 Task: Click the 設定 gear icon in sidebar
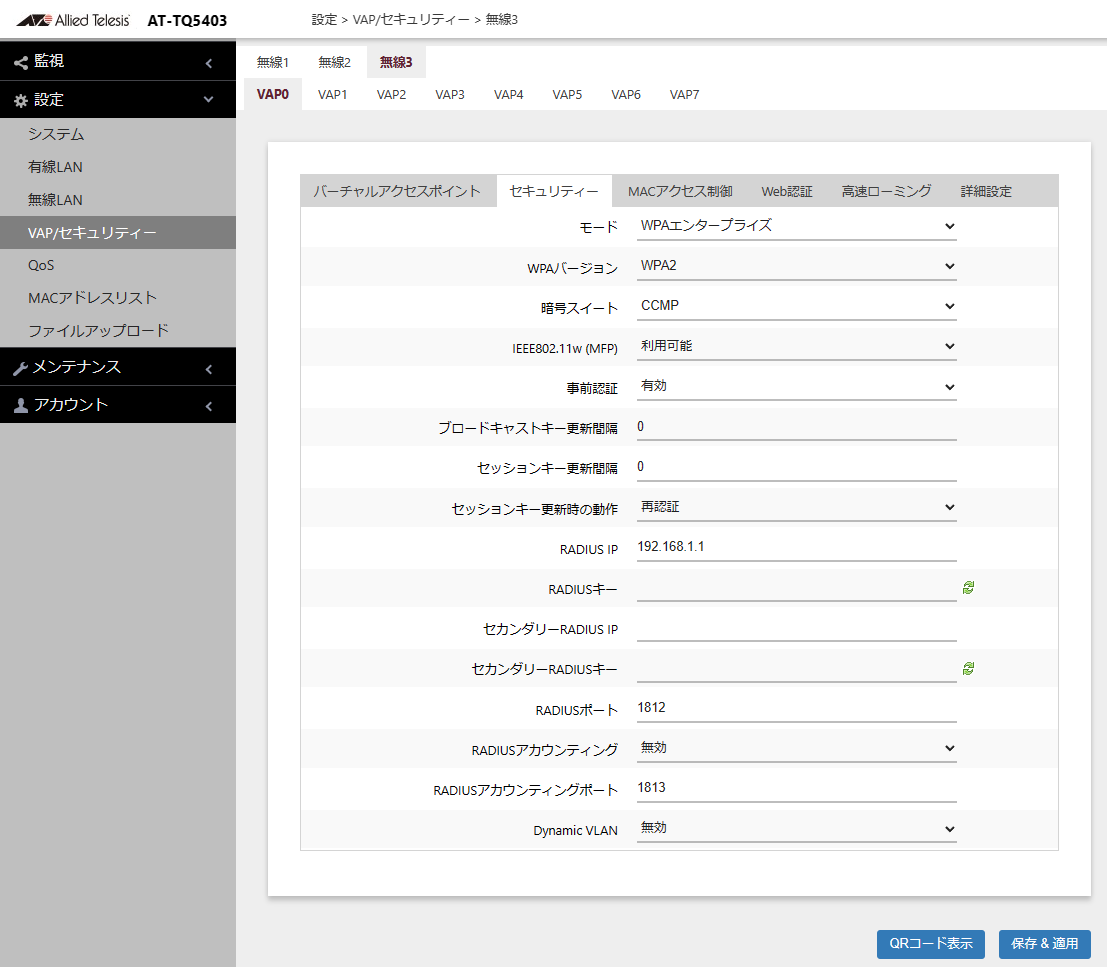[21, 101]
